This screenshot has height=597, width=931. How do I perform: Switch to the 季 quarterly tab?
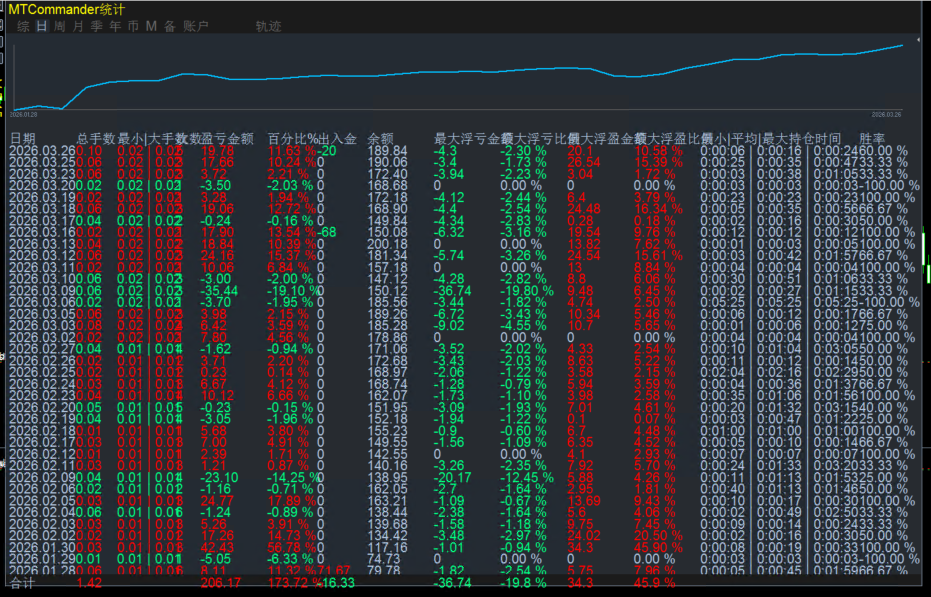[x=96, y=26]
